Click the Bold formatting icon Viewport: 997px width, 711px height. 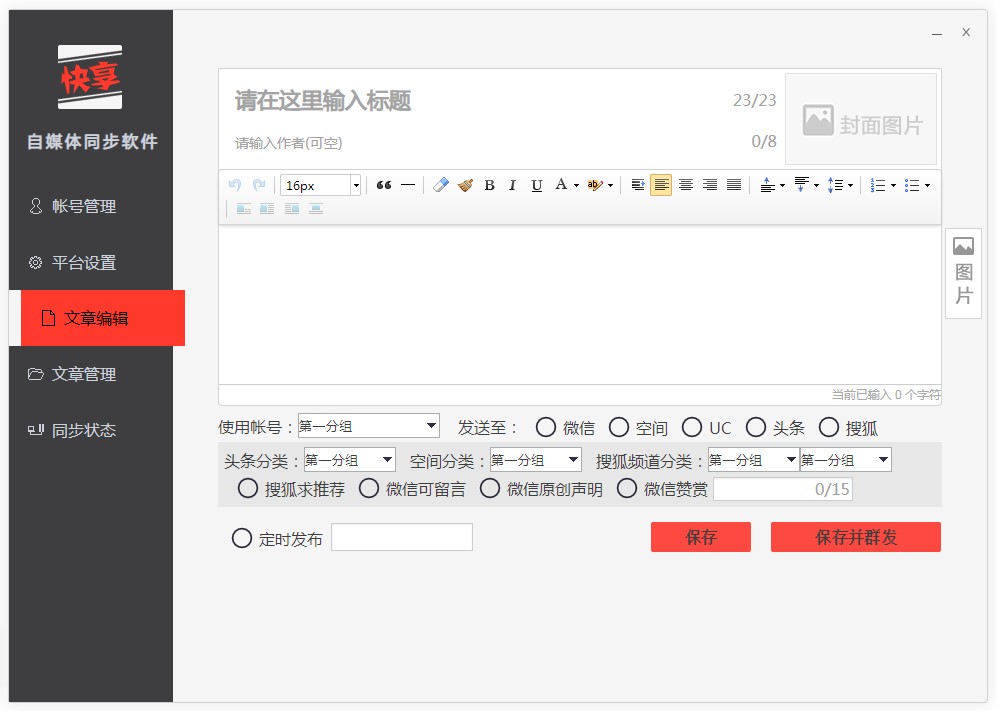pyautogui.click(x=489, y=185)
